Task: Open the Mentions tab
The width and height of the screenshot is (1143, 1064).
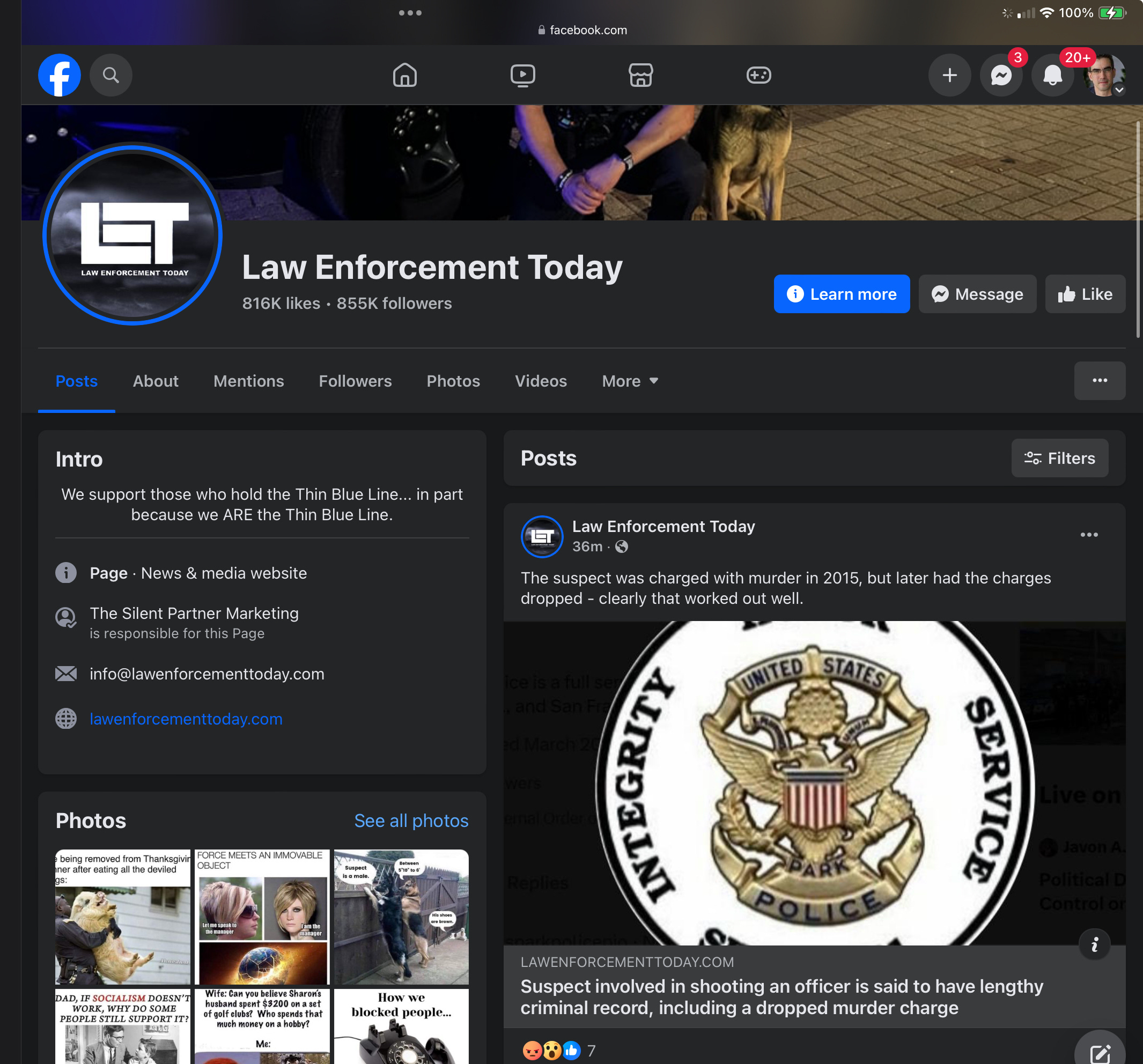Action: (248, 381)
